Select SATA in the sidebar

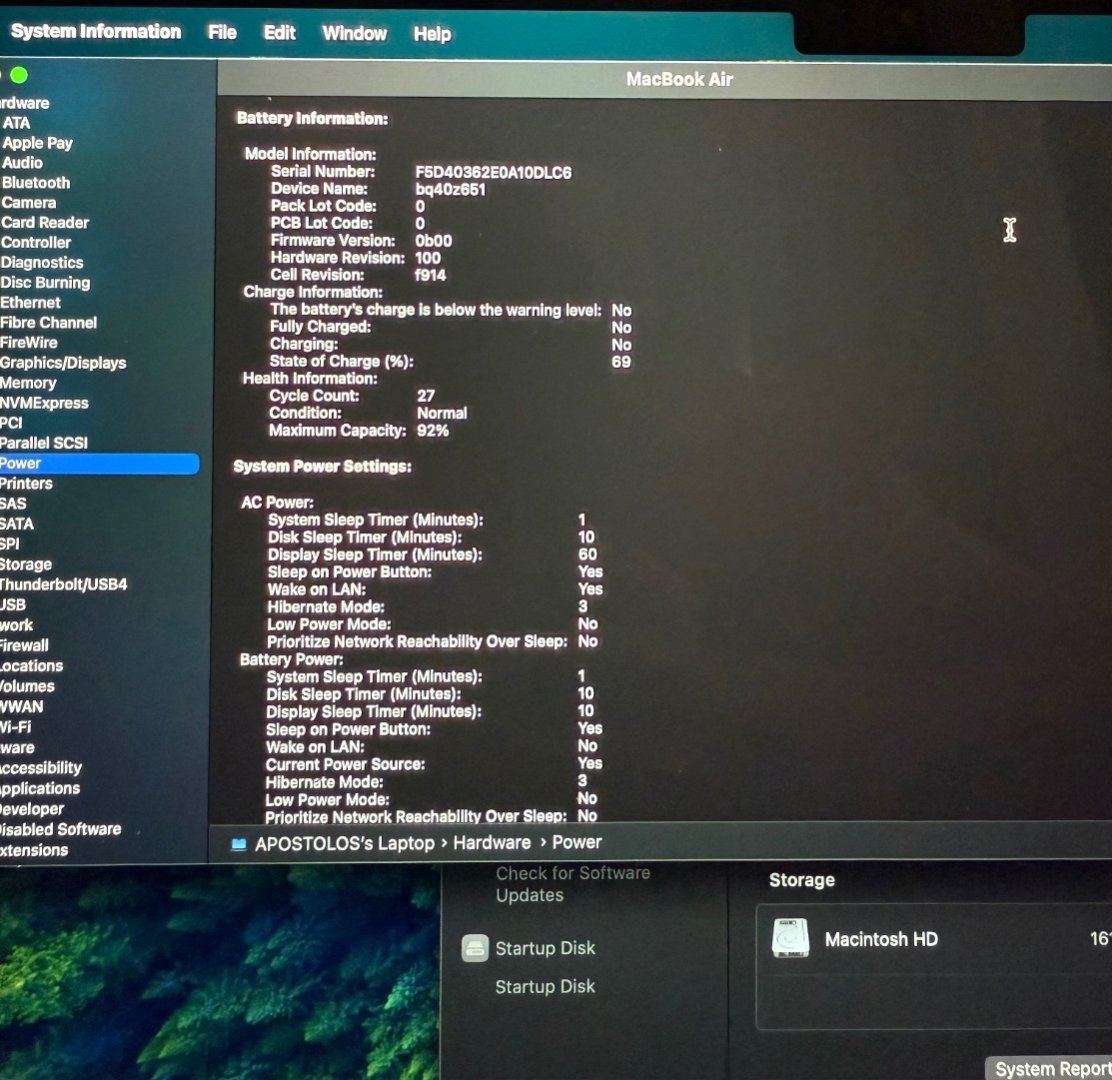click(x=17, y=524)
